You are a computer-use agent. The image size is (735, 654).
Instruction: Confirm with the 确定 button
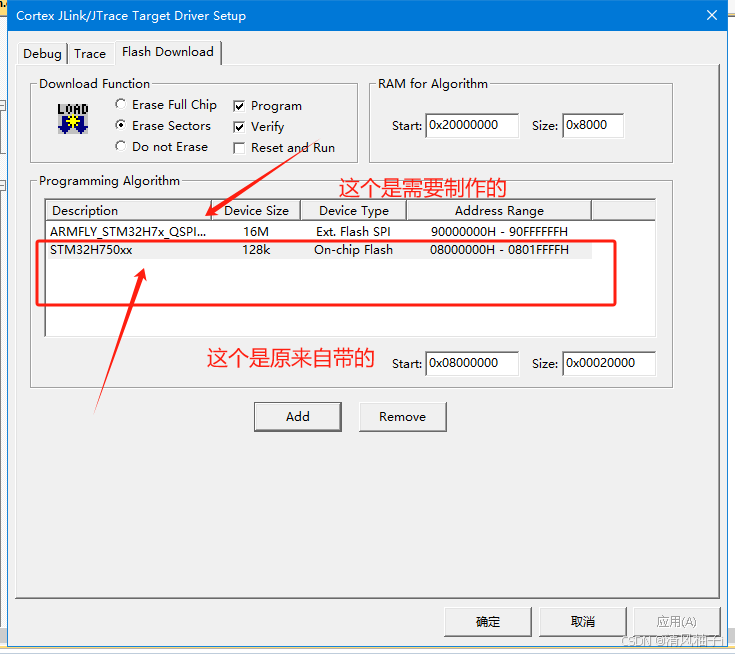pos(488,622)
